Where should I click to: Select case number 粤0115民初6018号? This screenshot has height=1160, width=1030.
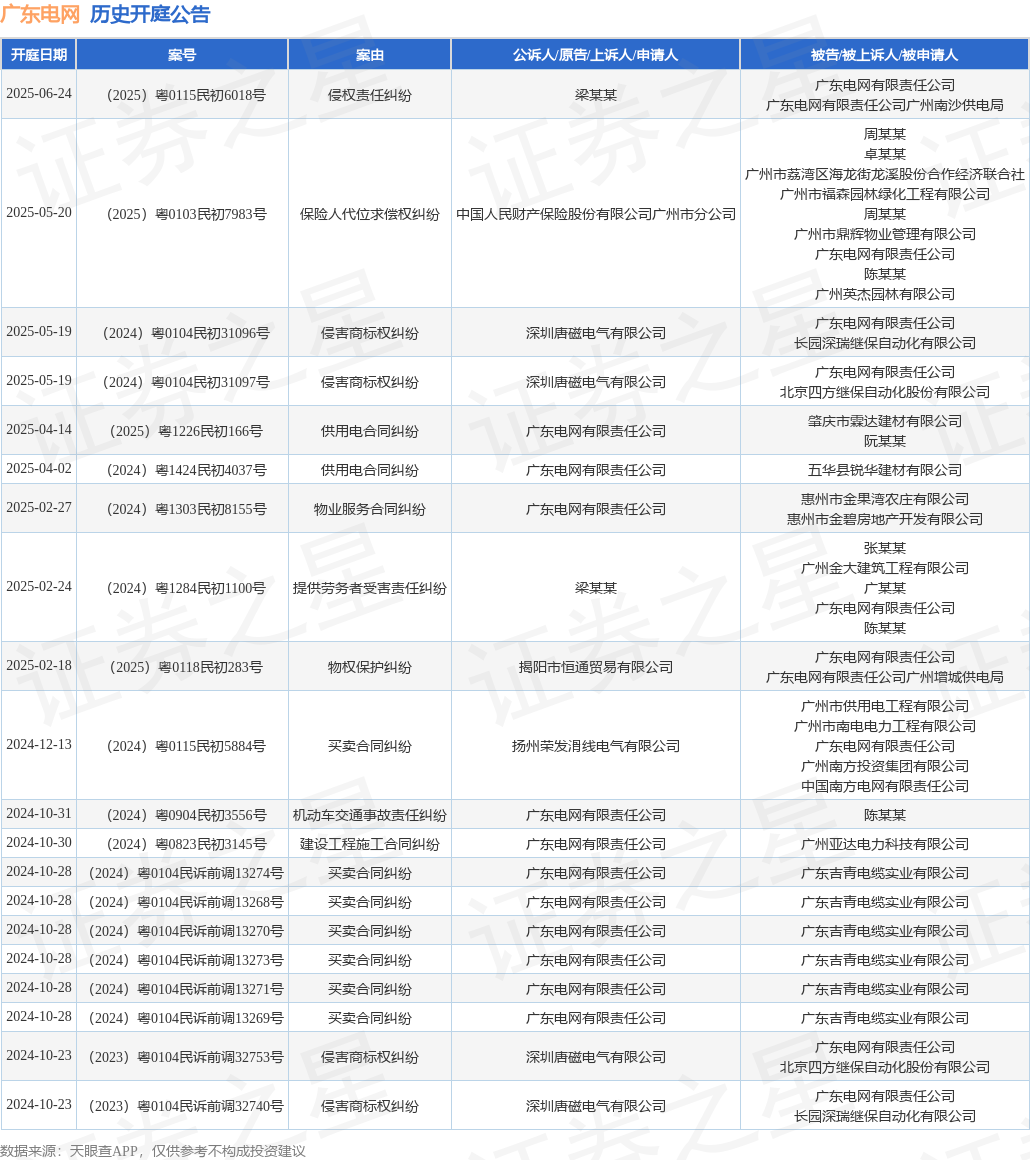[186, 95]
